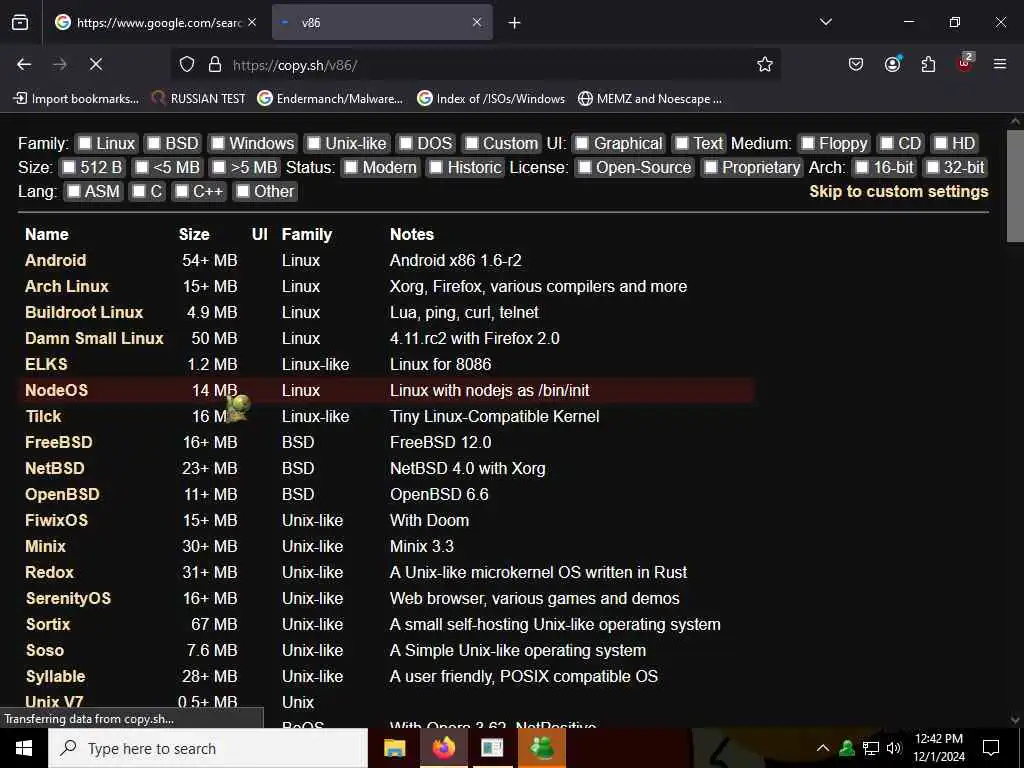This screenshot has height=768, width=1024.
Task: Enable the DOS family filter
Action: [x=406, y=143]
